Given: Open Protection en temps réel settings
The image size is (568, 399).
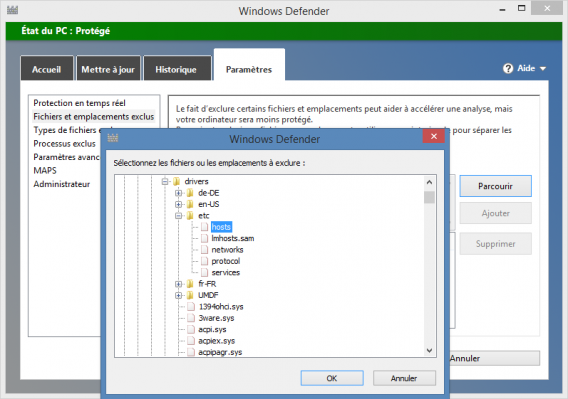Looking at the screenshot, I should (79, 103).
